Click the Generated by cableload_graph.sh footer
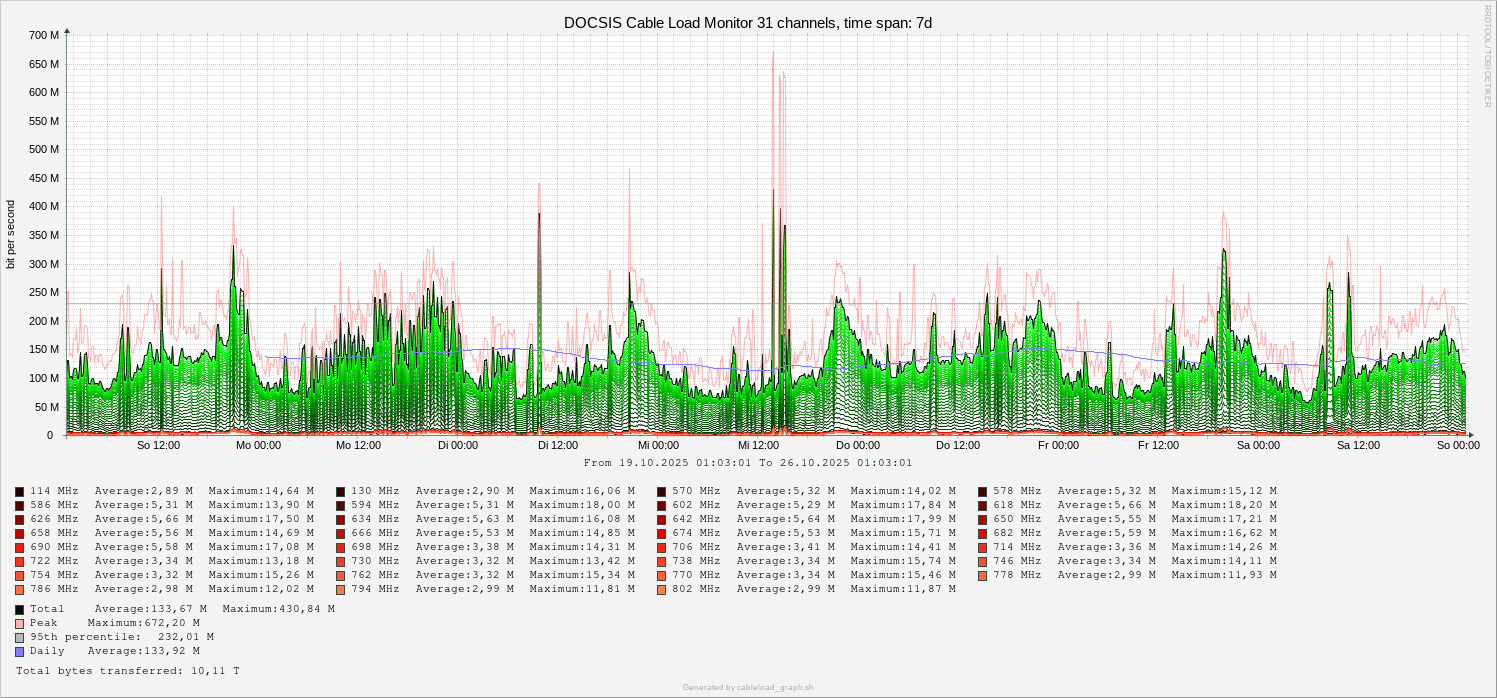Screen dimensions: 1497x698 748,687
